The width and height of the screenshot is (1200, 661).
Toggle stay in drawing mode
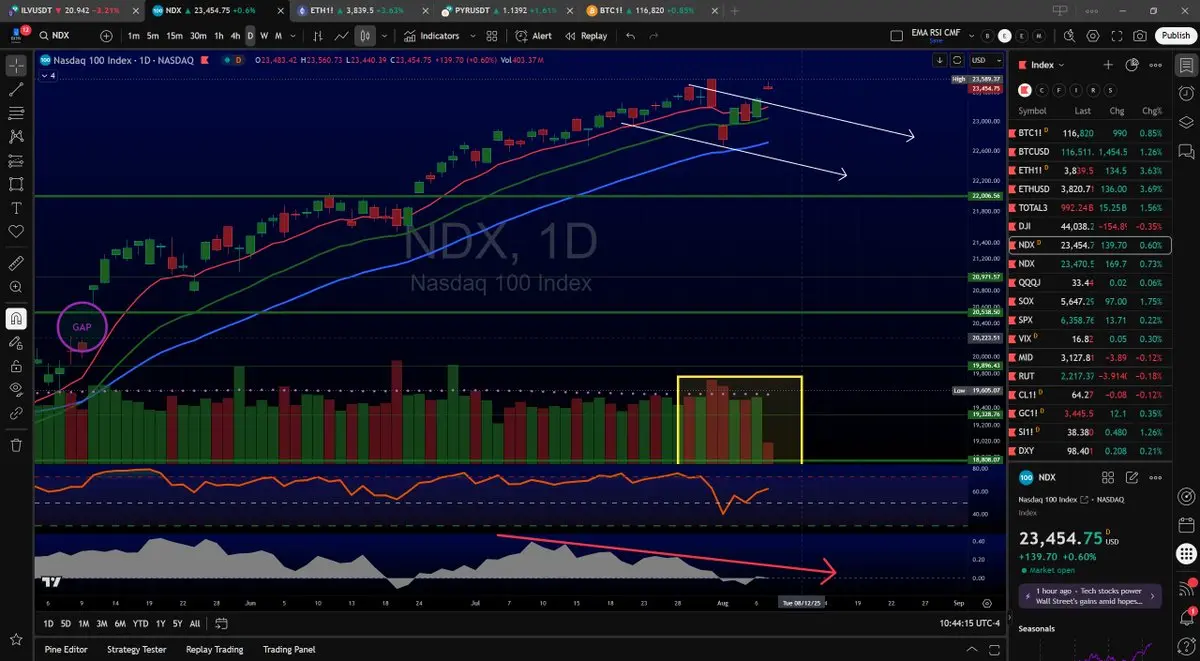click(16, 342)
